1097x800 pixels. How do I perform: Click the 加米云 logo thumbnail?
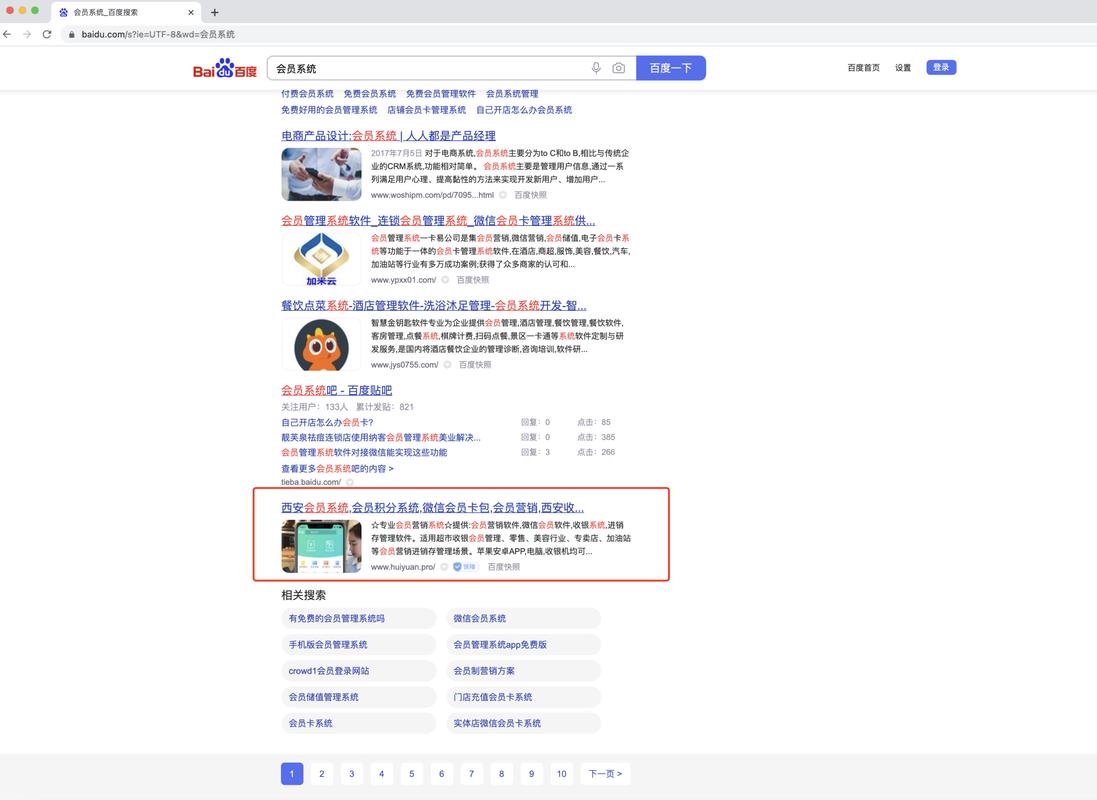pyautogui.click(x=321, y=259)
